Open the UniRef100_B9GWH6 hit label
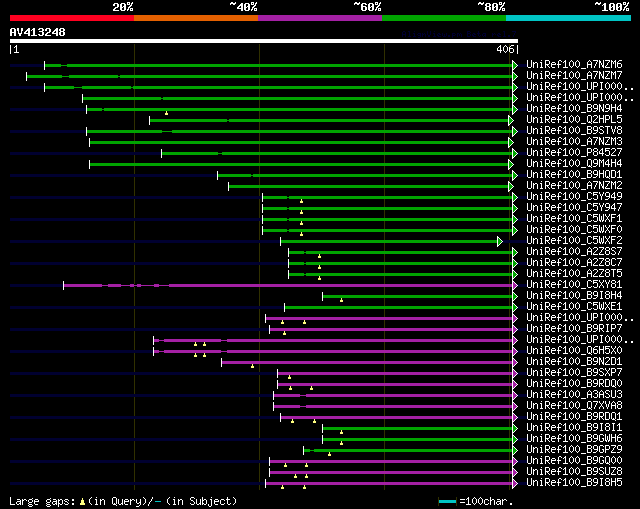Image resolution: width=640 pixels, height=509 pixels. point(574,439)
